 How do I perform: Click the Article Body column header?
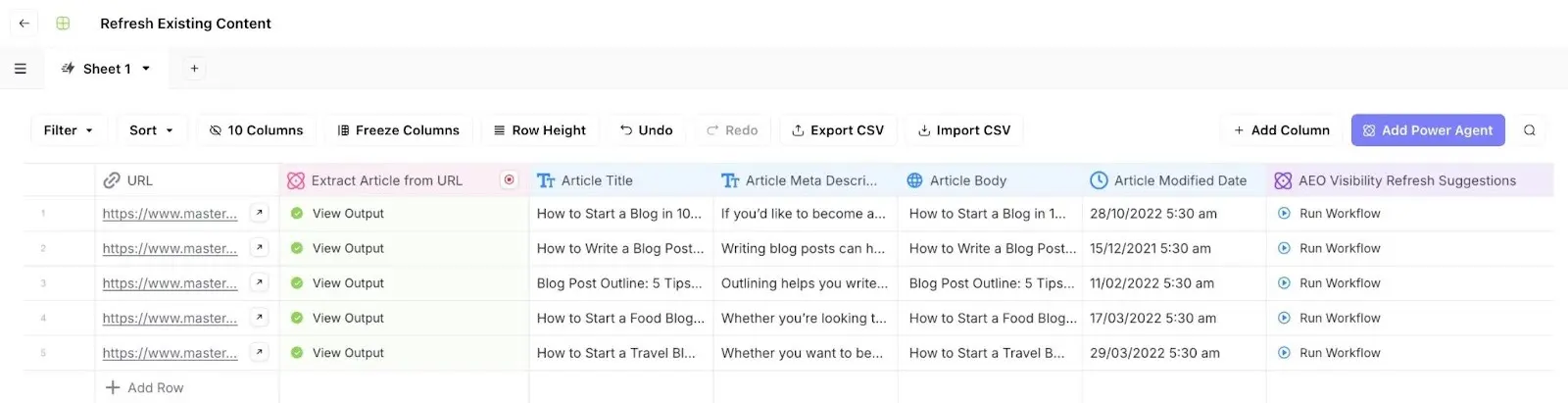click(990, 180)
